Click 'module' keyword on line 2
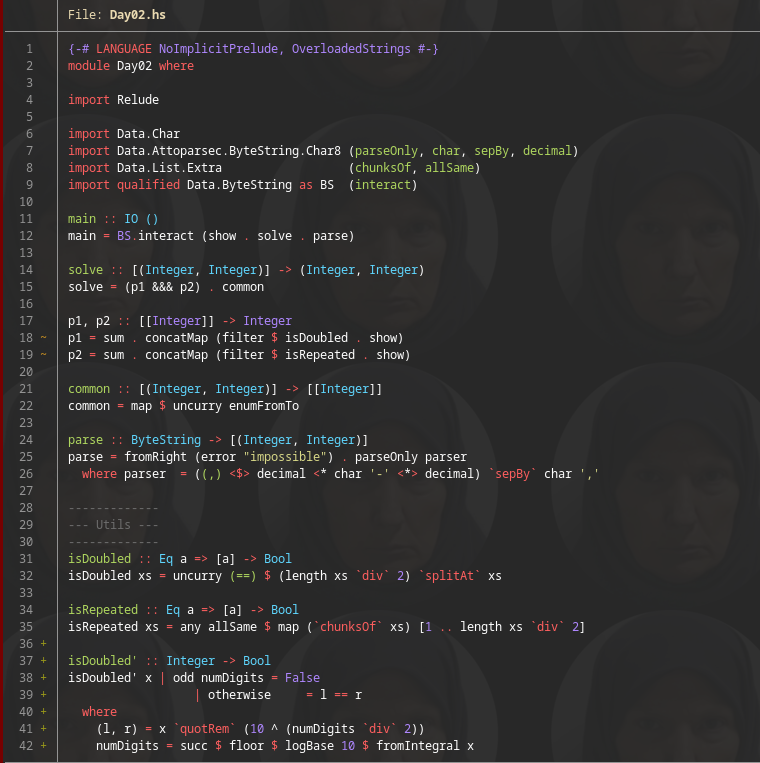This screenshot has width=760, height=763. coord(89,66)
